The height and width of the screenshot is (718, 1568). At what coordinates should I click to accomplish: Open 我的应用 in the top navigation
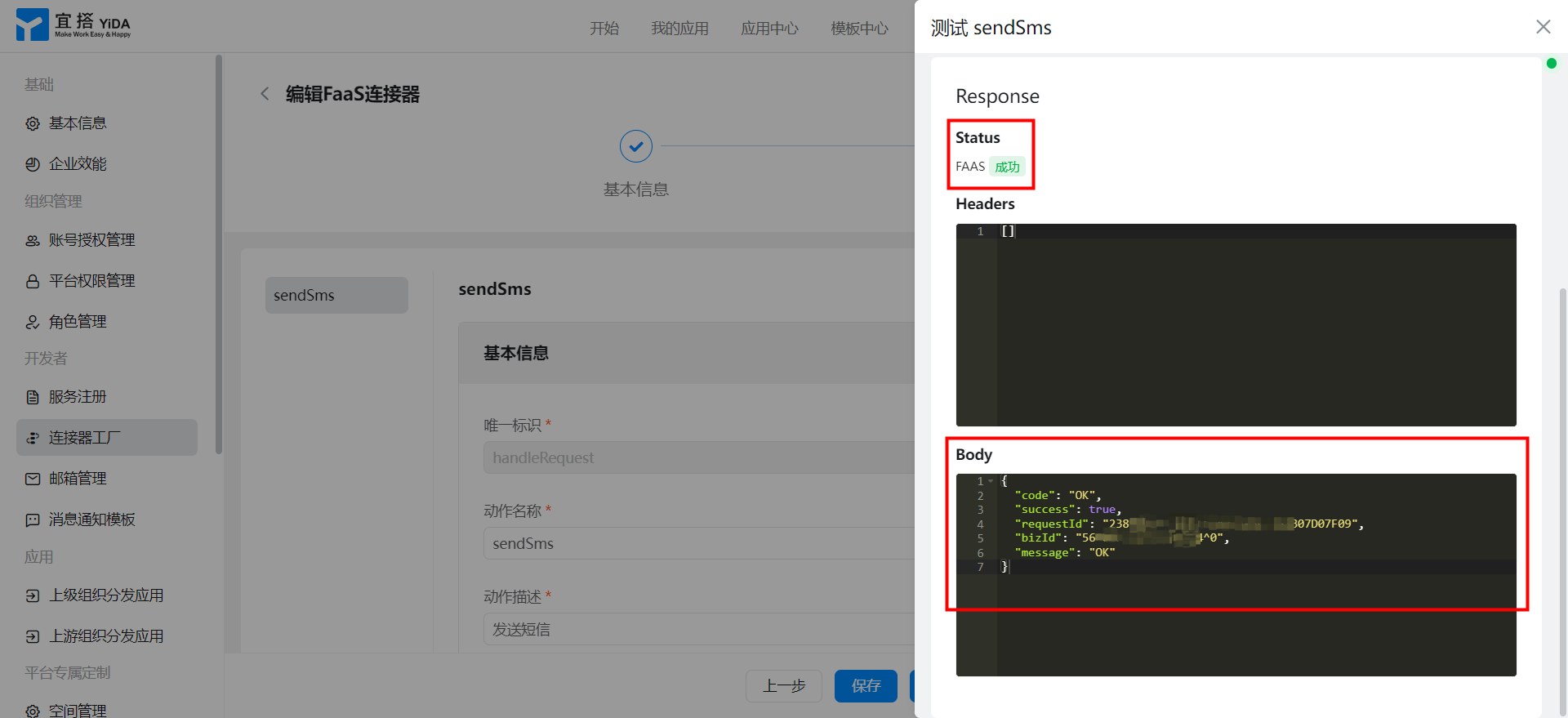(x=679, y=29)
